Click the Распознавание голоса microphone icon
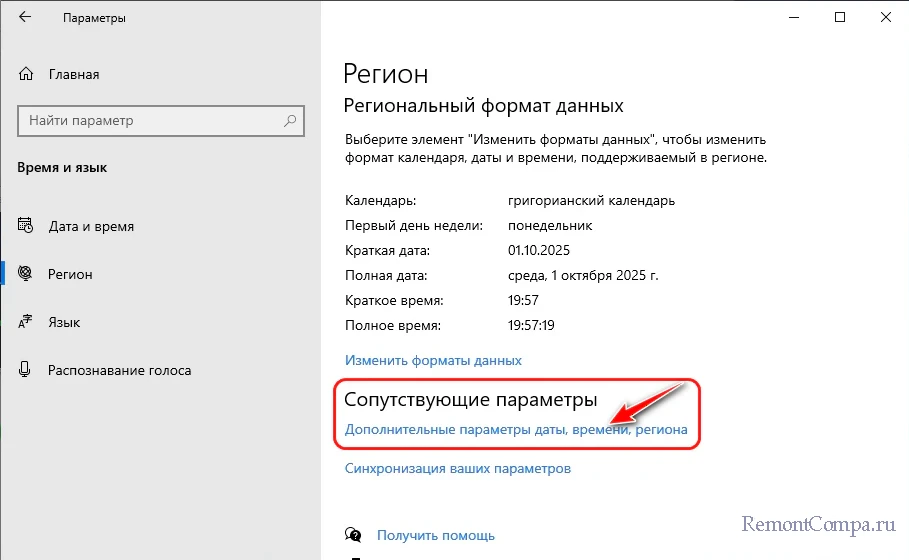The height and width of the screenshot is (560, 909). coord(26,370)
